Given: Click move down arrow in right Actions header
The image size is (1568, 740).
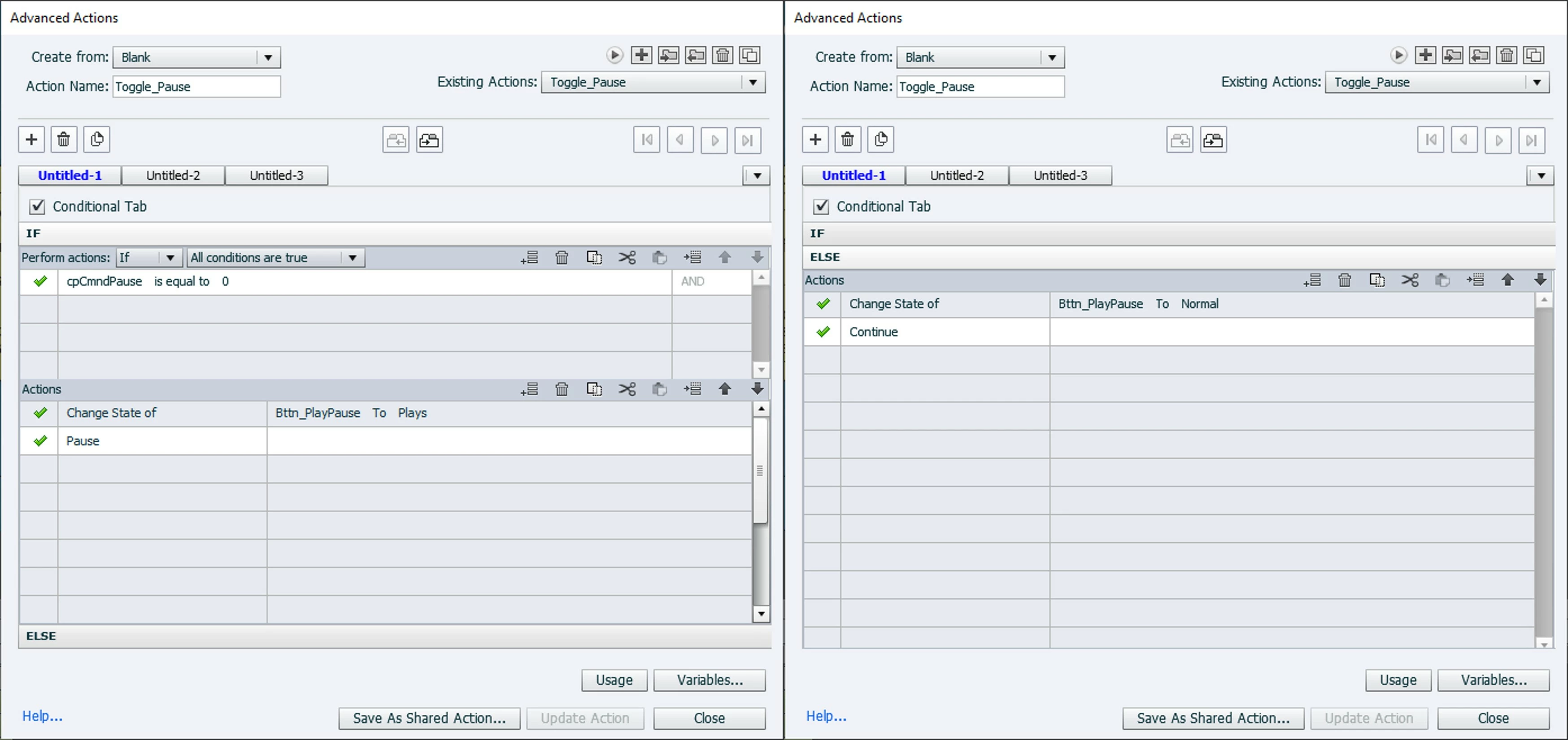Looking at the screenshot, I should [1540, 280].
